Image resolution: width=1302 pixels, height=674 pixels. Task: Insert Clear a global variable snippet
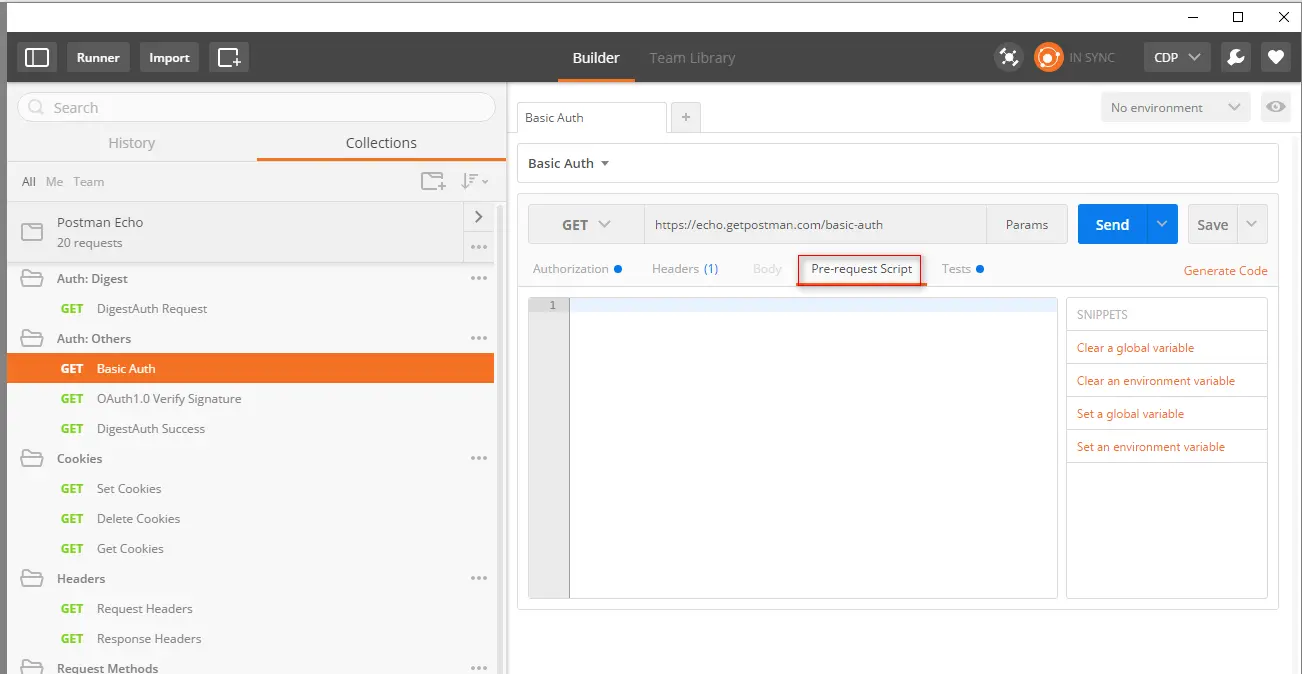point(1135,348)
